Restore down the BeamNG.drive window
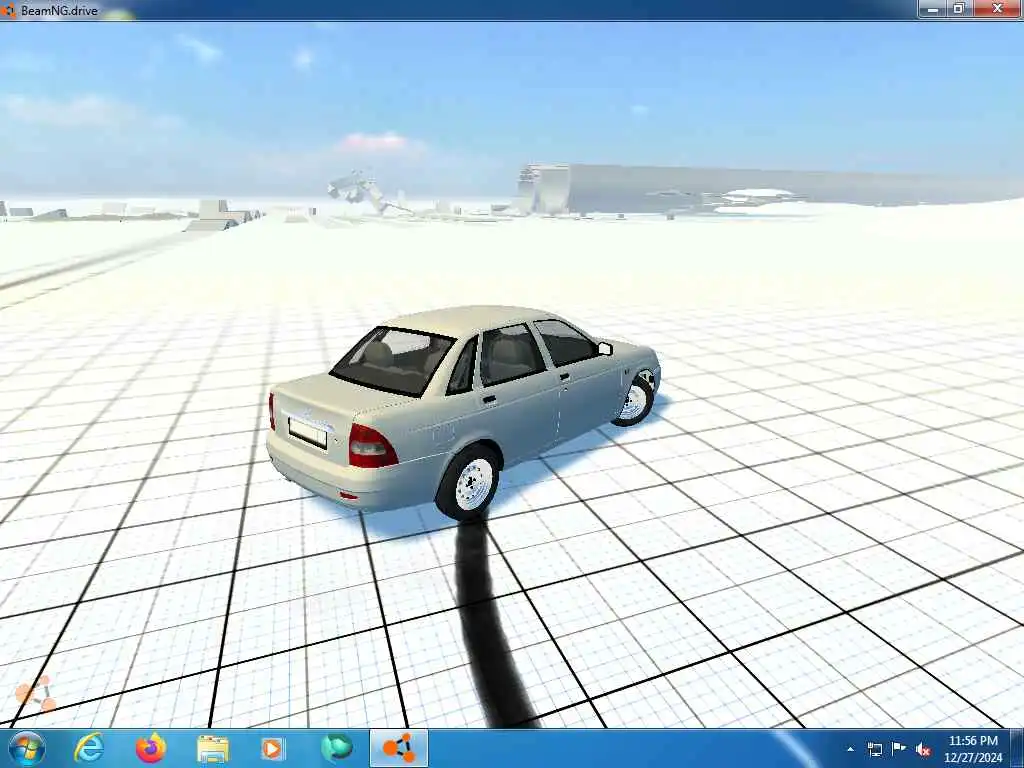 [959, 9]
